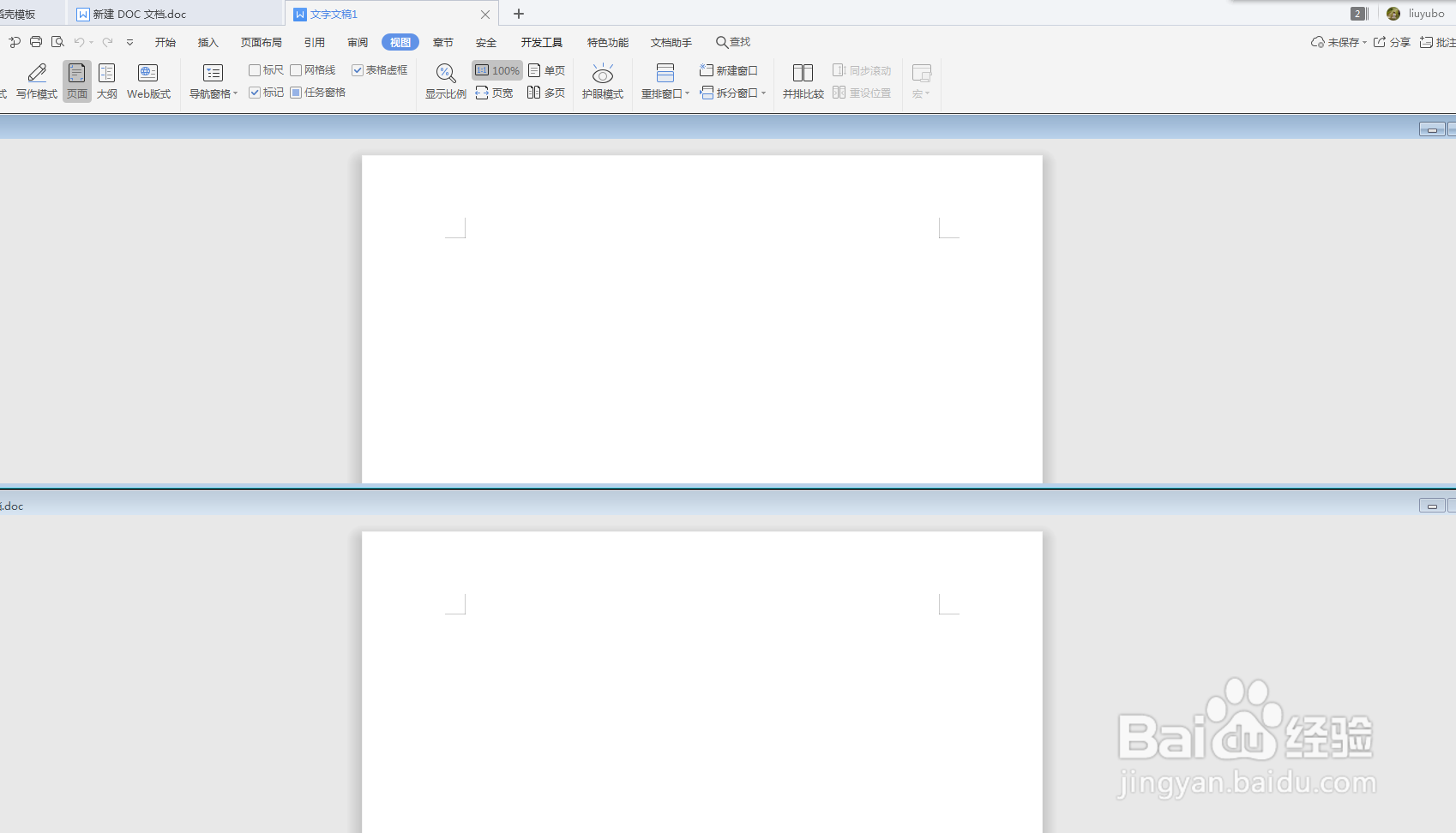Click side-by-side compare (并排比较)
The image size is (1456, 833).
(x=803, y=82)
